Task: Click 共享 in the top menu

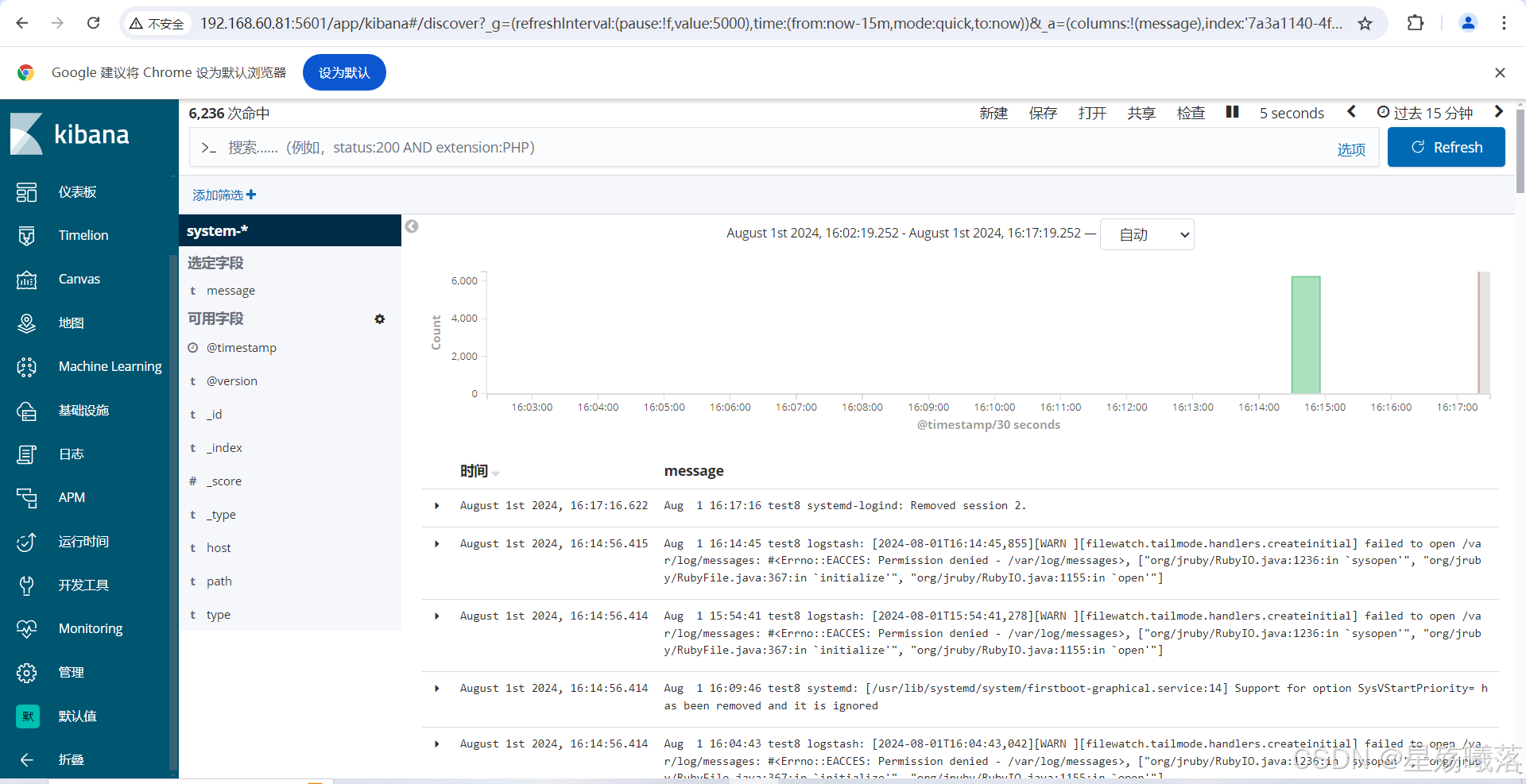Action: pyautogui.click(x=1141, y=113)
